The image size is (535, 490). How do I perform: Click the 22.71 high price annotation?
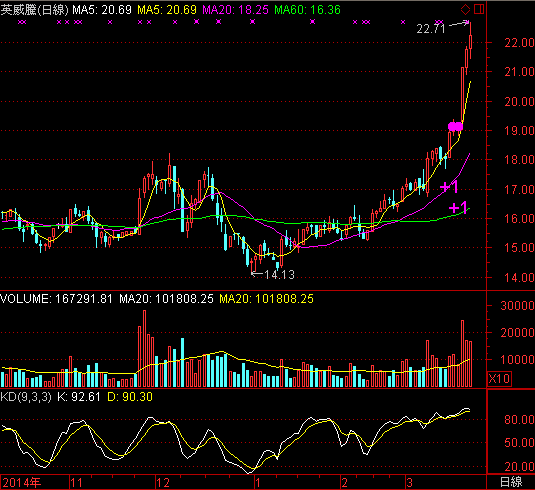click(x=431, y=29)
